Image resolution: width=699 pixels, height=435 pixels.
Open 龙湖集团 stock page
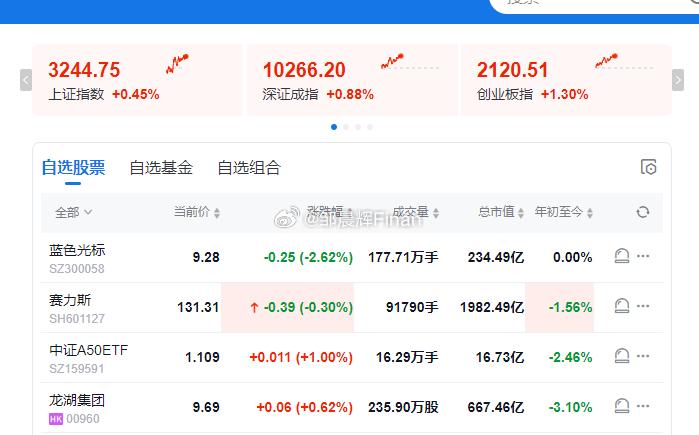77,400
